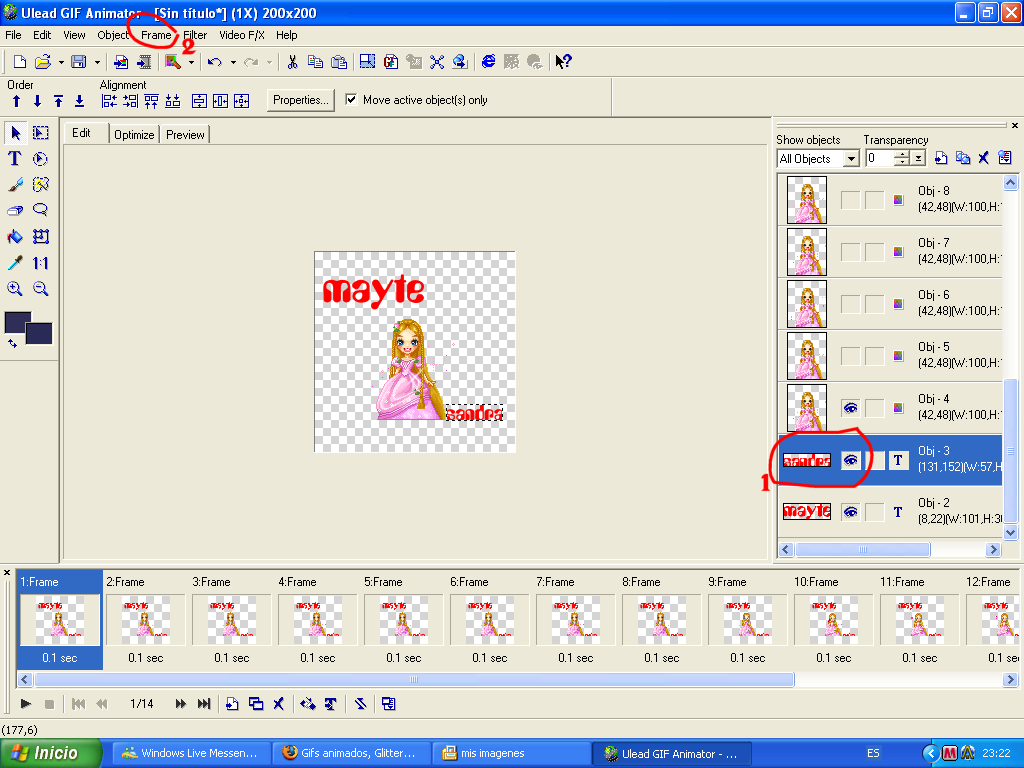Switch to the Optimize tab

134,135
